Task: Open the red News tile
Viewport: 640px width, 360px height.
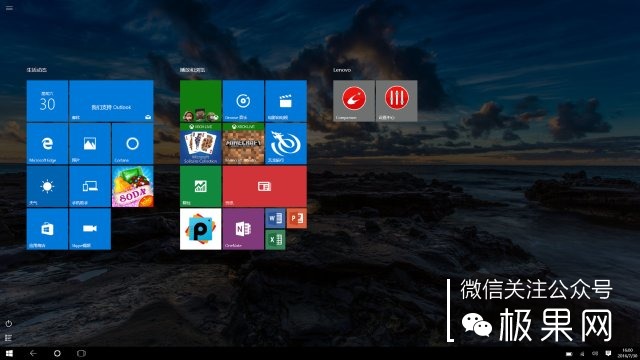Action: 264,187
